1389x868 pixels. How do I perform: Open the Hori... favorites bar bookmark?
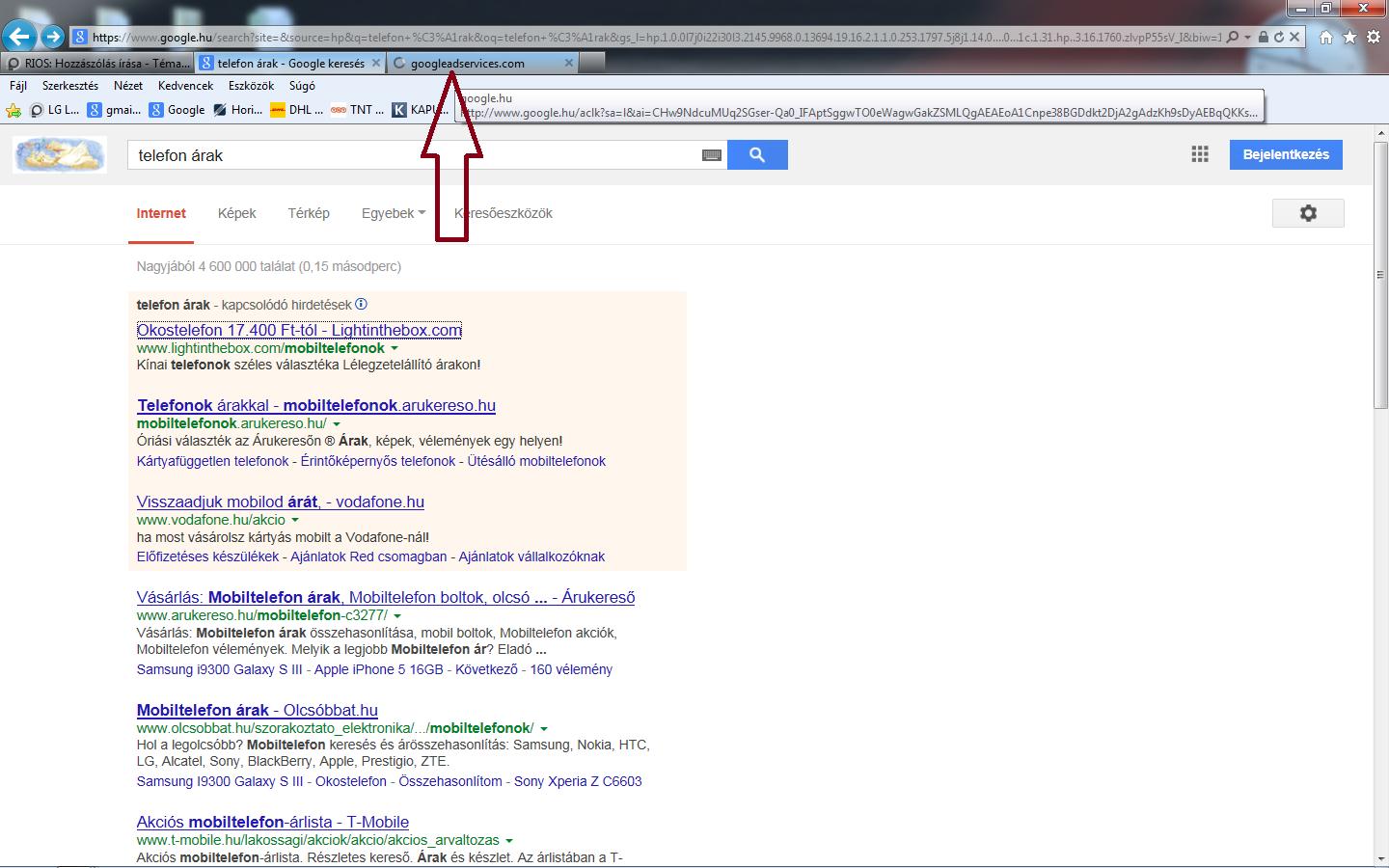pyautogui.click(x=237, y=110)
